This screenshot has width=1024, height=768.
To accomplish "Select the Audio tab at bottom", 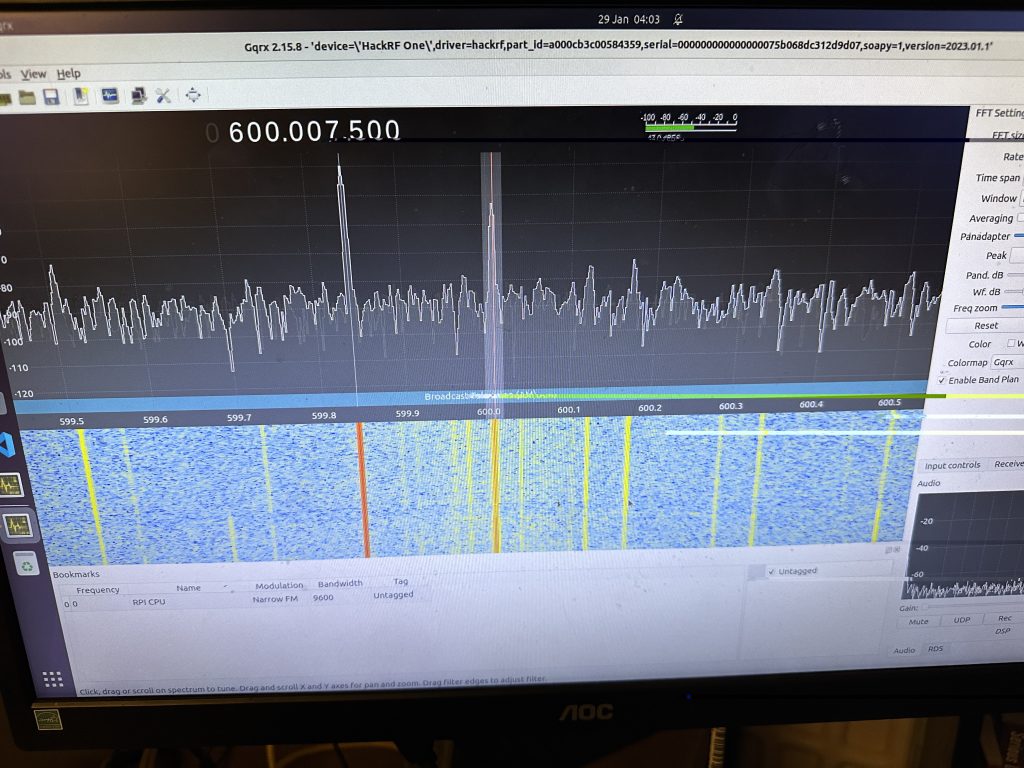I will [x=904, y=650].
